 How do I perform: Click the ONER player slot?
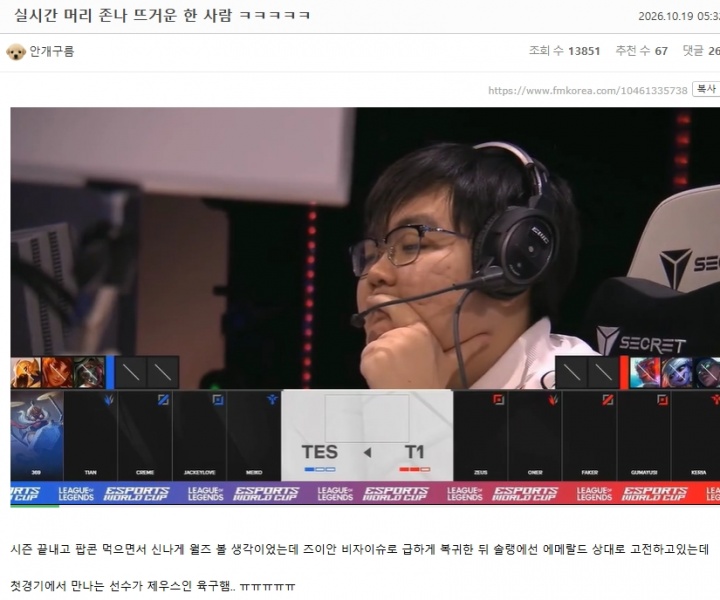coord(535,435)
